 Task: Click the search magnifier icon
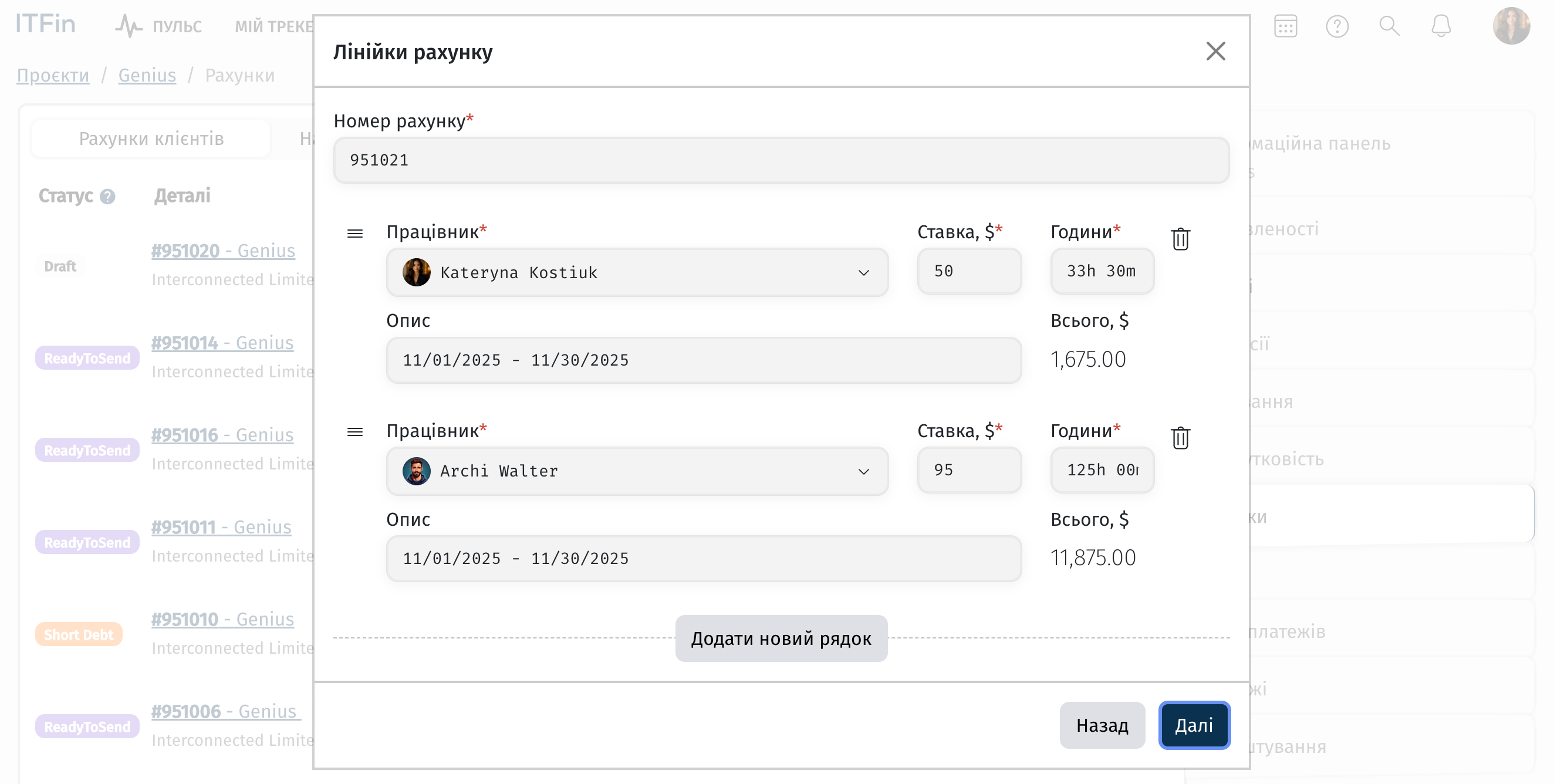1389,26
